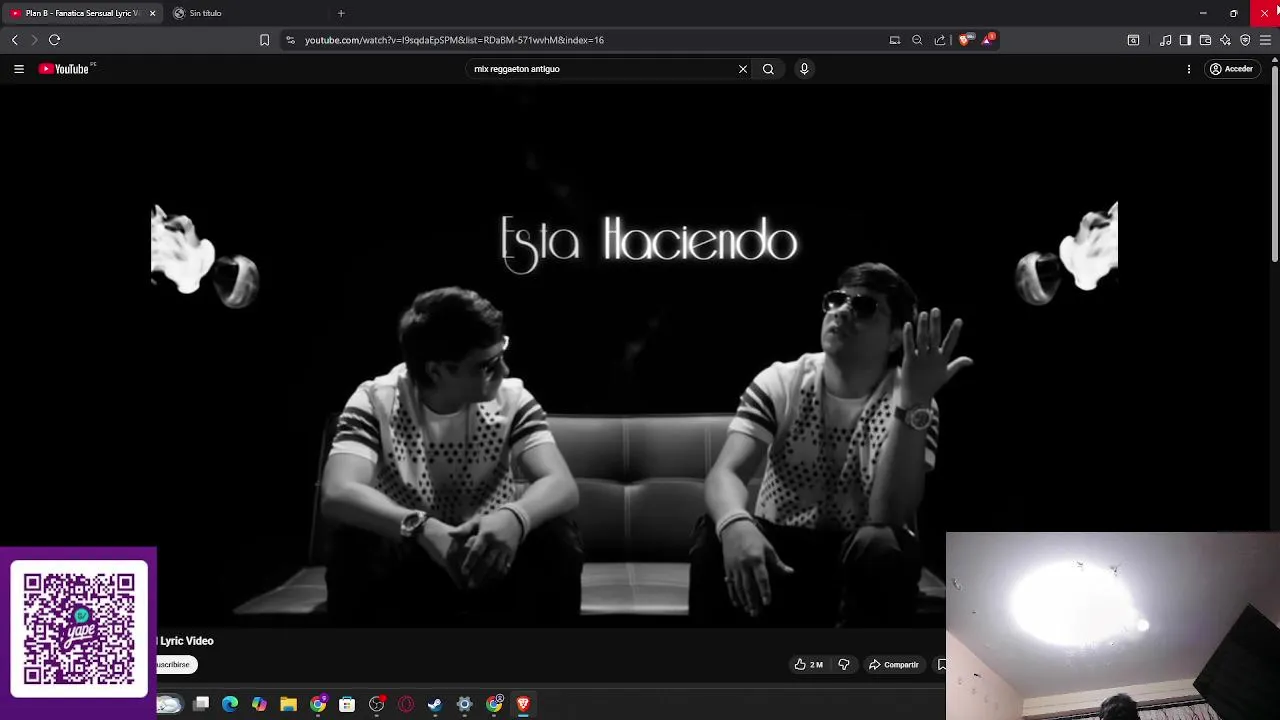
Task: Go to the YouTube home logo
Action: [x=66, y=69]
